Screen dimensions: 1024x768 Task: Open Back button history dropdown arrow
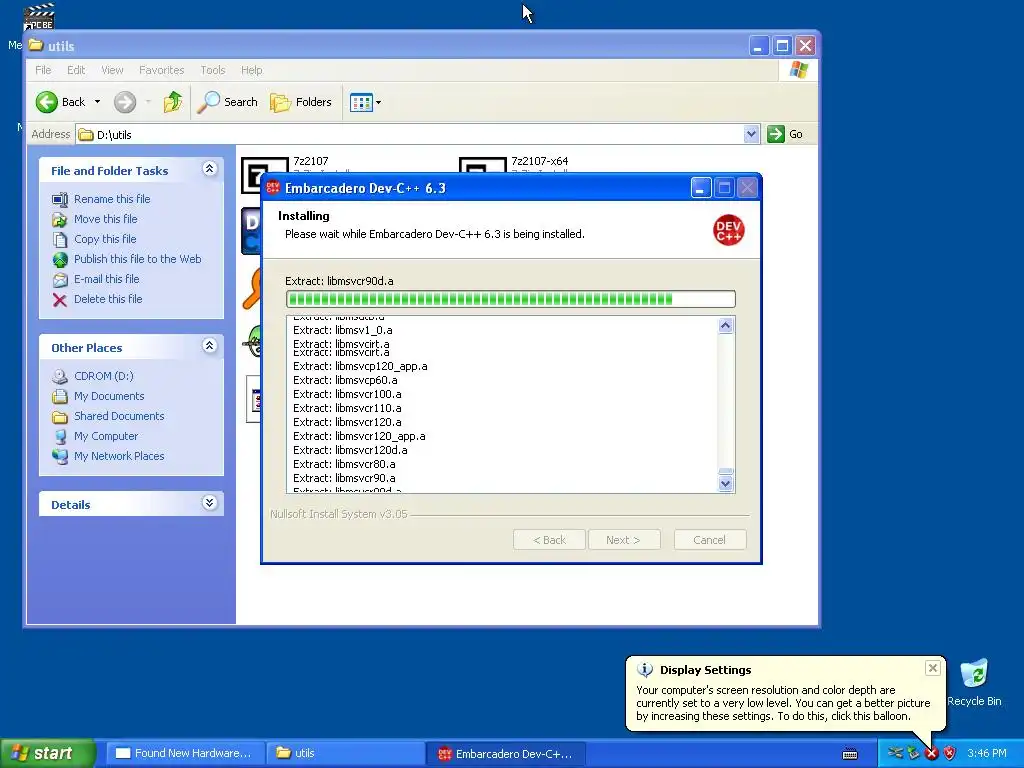(97, 102)
